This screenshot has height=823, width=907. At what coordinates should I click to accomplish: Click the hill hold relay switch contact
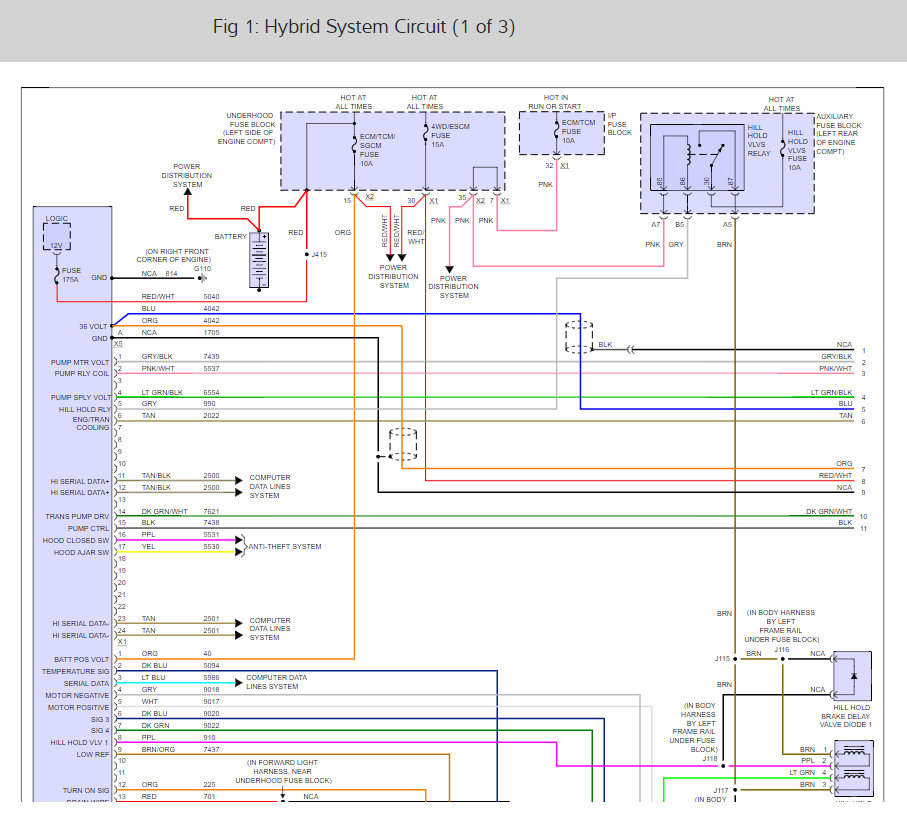click(x=717, y=155)
